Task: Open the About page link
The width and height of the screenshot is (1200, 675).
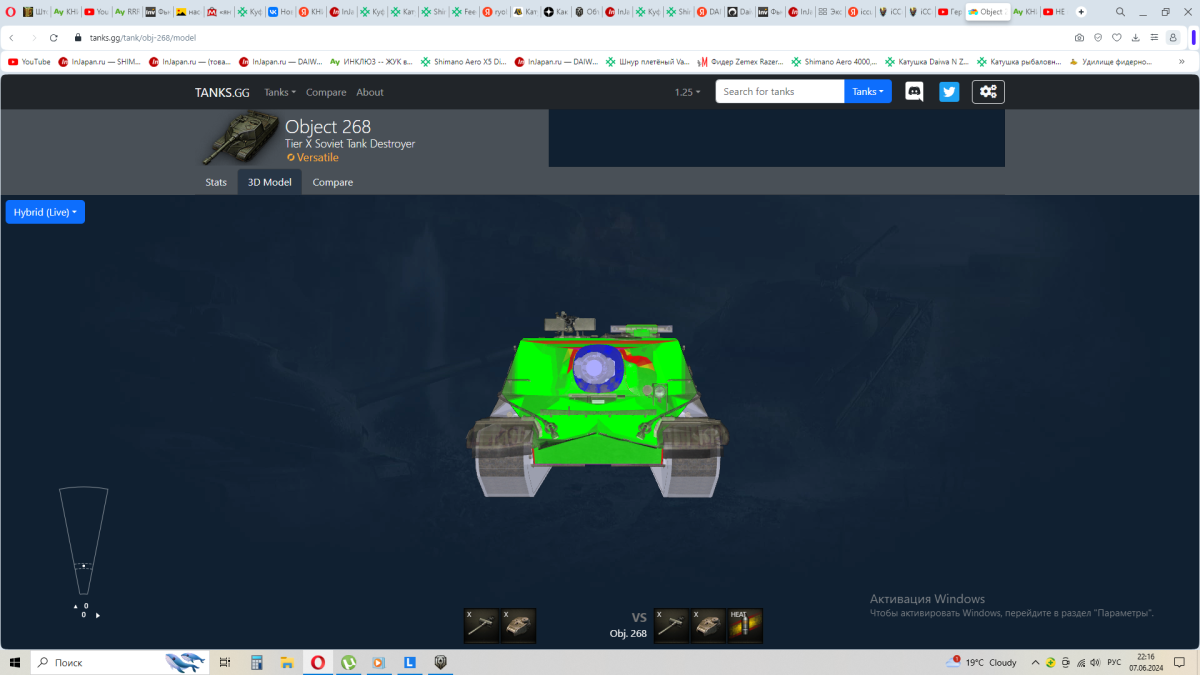Action: (x=370, y=92)
